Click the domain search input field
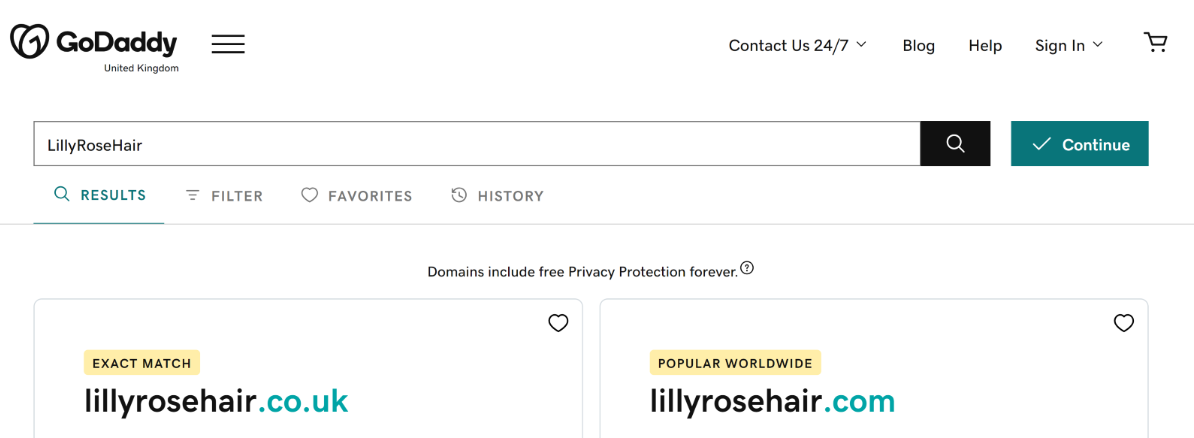 point(476,144)
